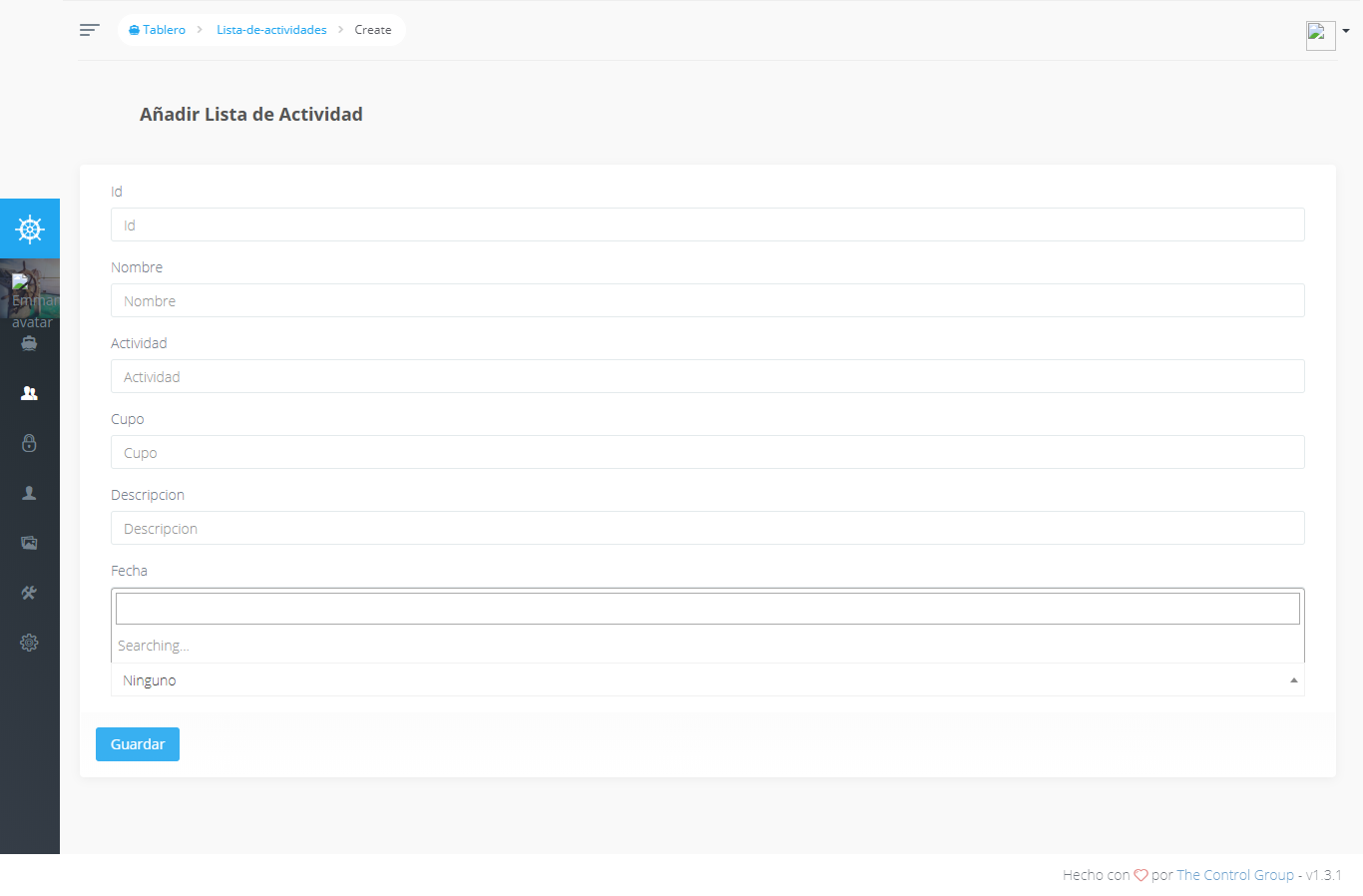1363x896 pixels.
Task: Focus the Actividad input field
Action: click(707, 376)
